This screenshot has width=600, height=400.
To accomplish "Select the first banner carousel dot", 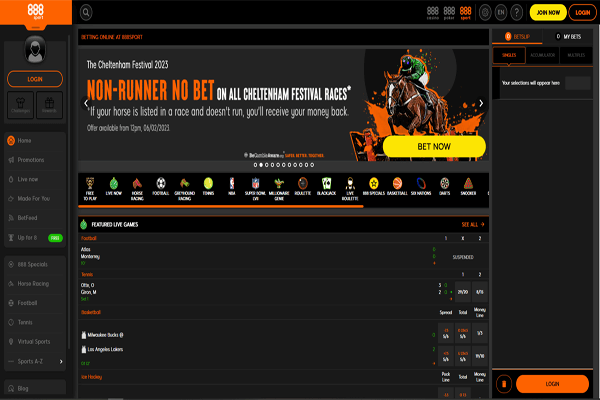I will pyautogui.click(x=255, y=165).
